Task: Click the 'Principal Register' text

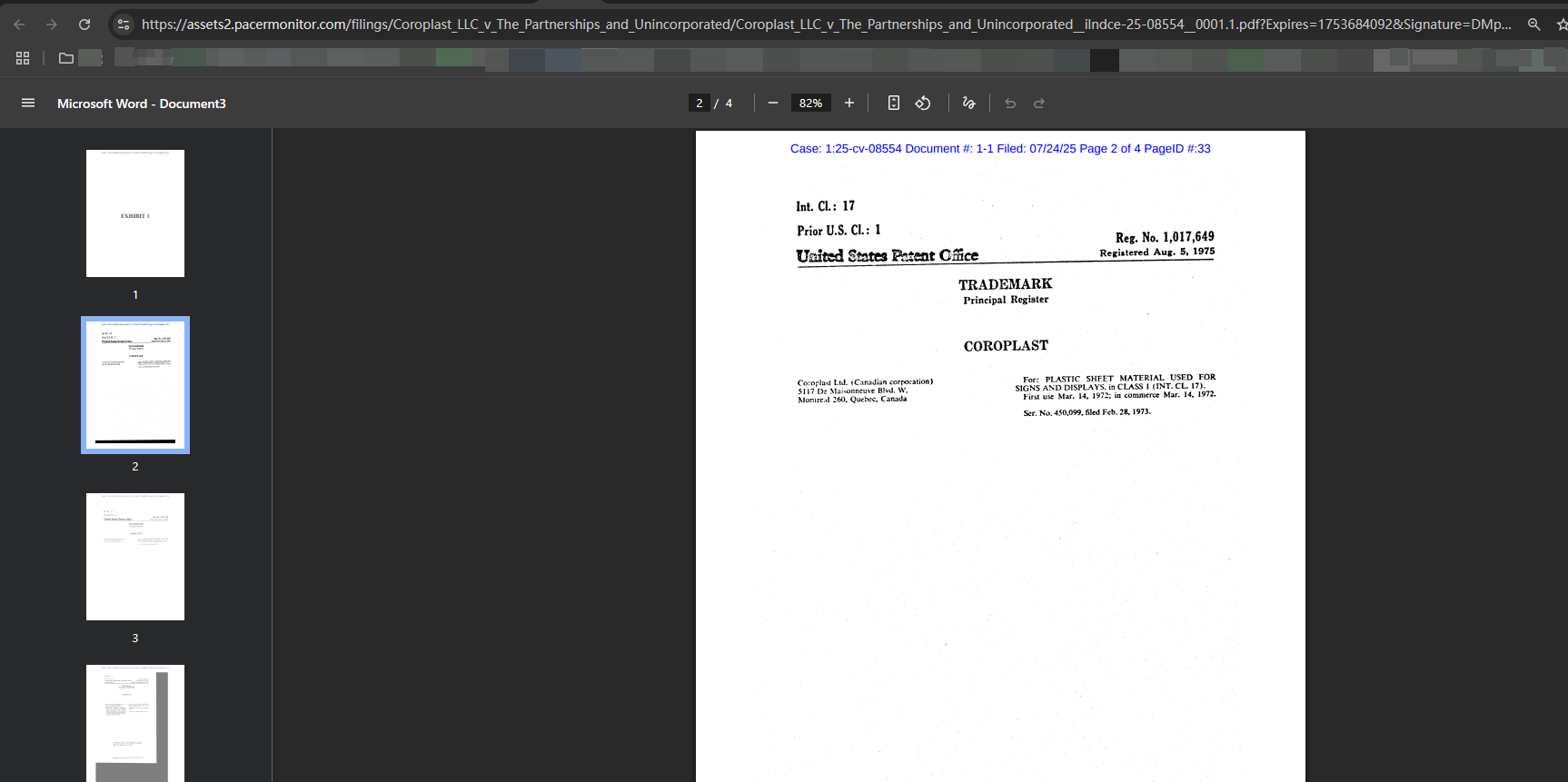Action: pyautogui.click(x=1006, y=300)
